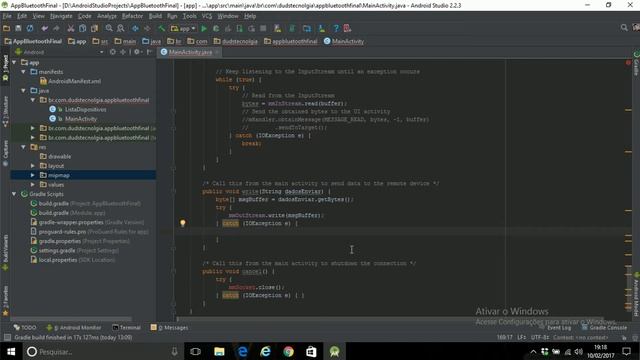This screenshot has height=360, width=640.
Task: Click the Paste toolbar icon
Action: click(x=94, y=28)
